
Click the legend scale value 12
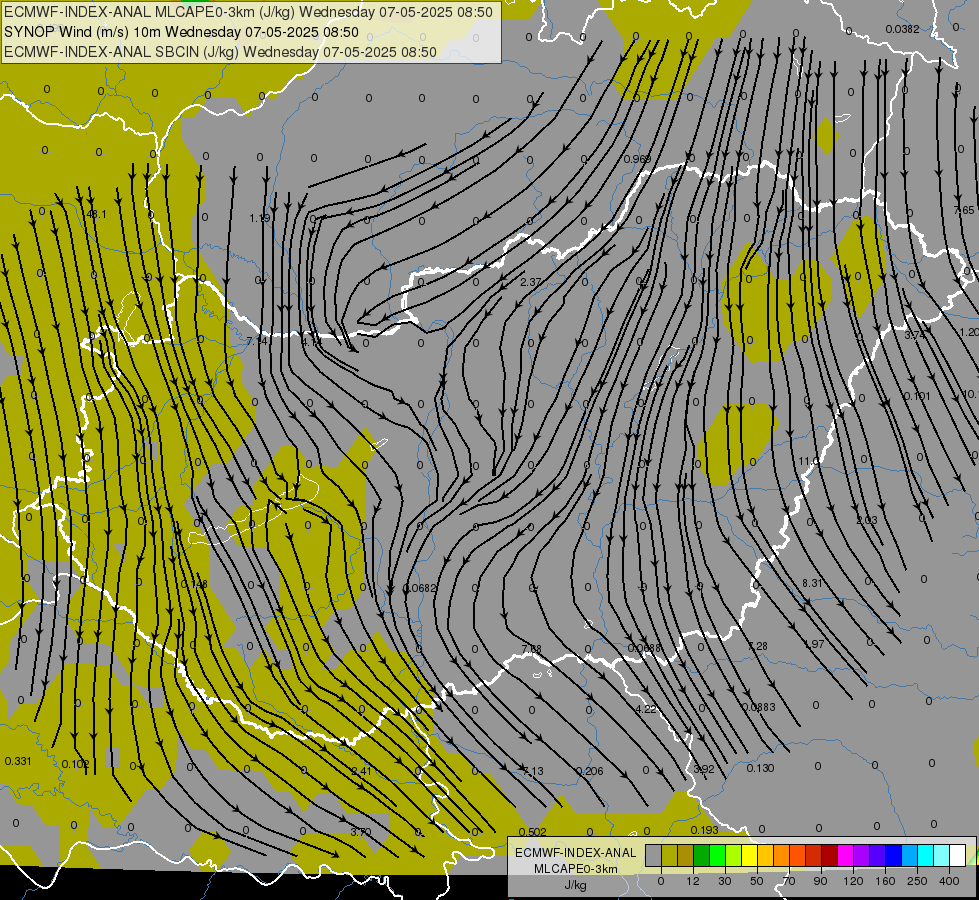692,881
